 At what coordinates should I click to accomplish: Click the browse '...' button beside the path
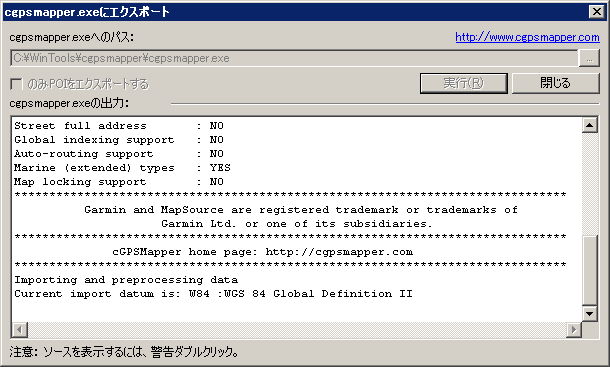[x=589, y=58]
